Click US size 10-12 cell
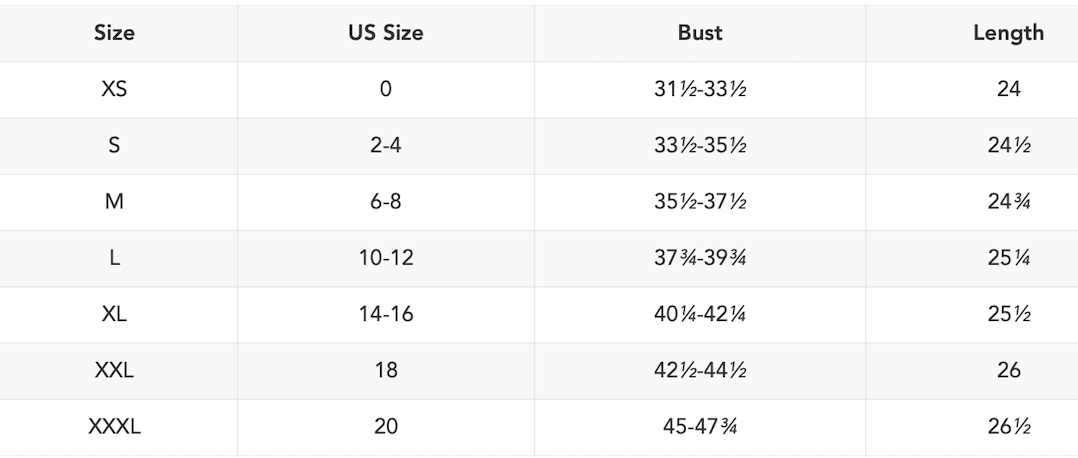Viewport: 1078px width, 458px height. point(385,258)
